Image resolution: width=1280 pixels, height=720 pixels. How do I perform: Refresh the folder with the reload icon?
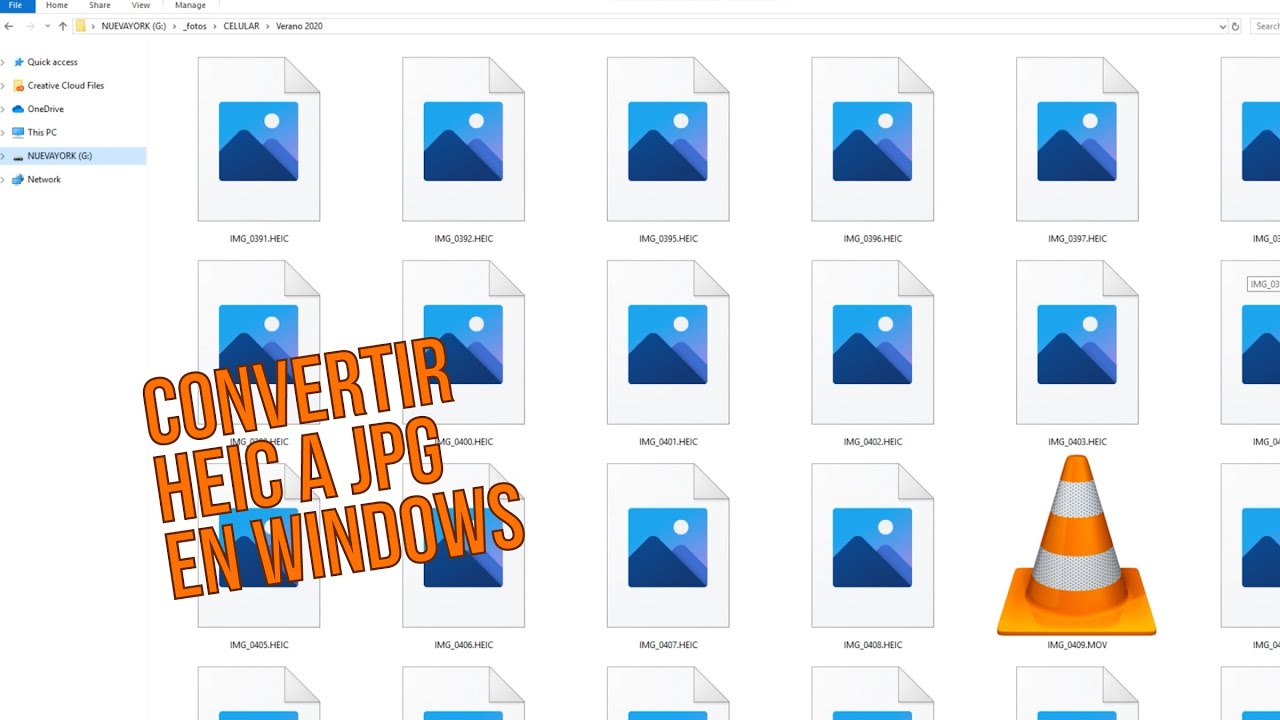1236,27
